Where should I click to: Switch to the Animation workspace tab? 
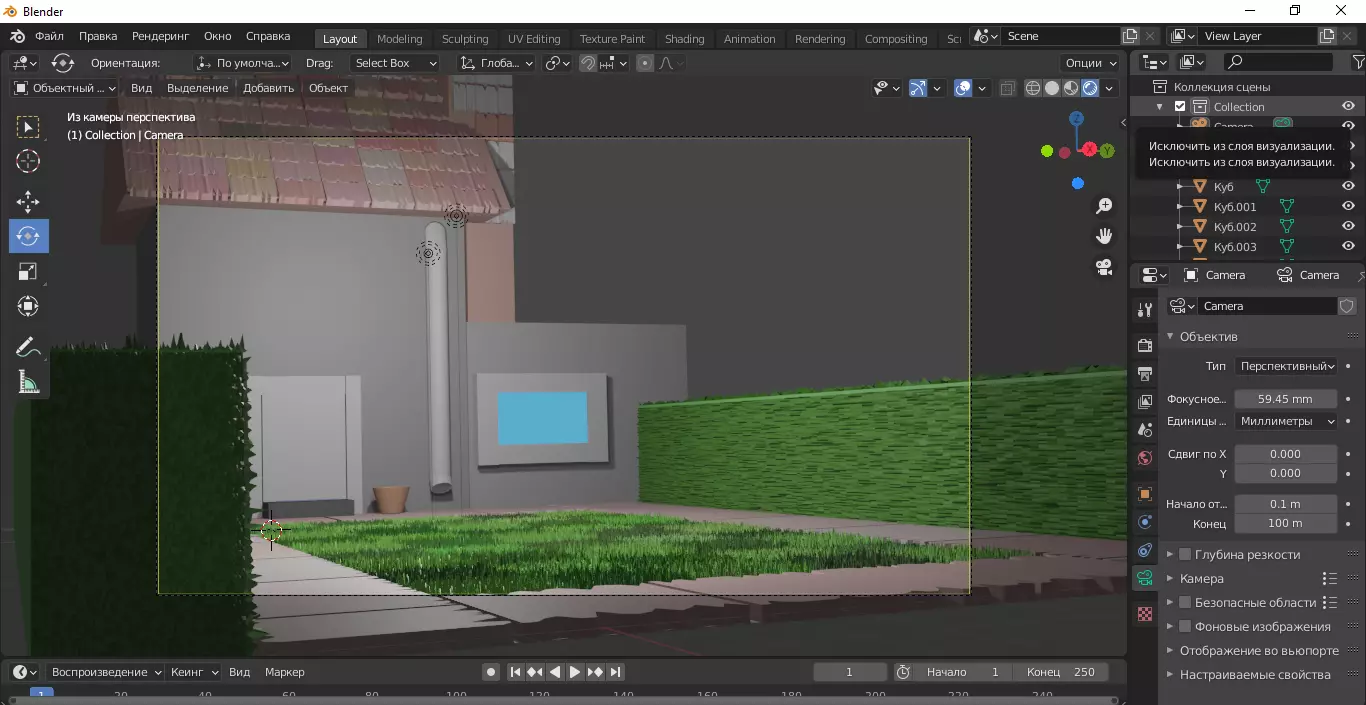749,39
